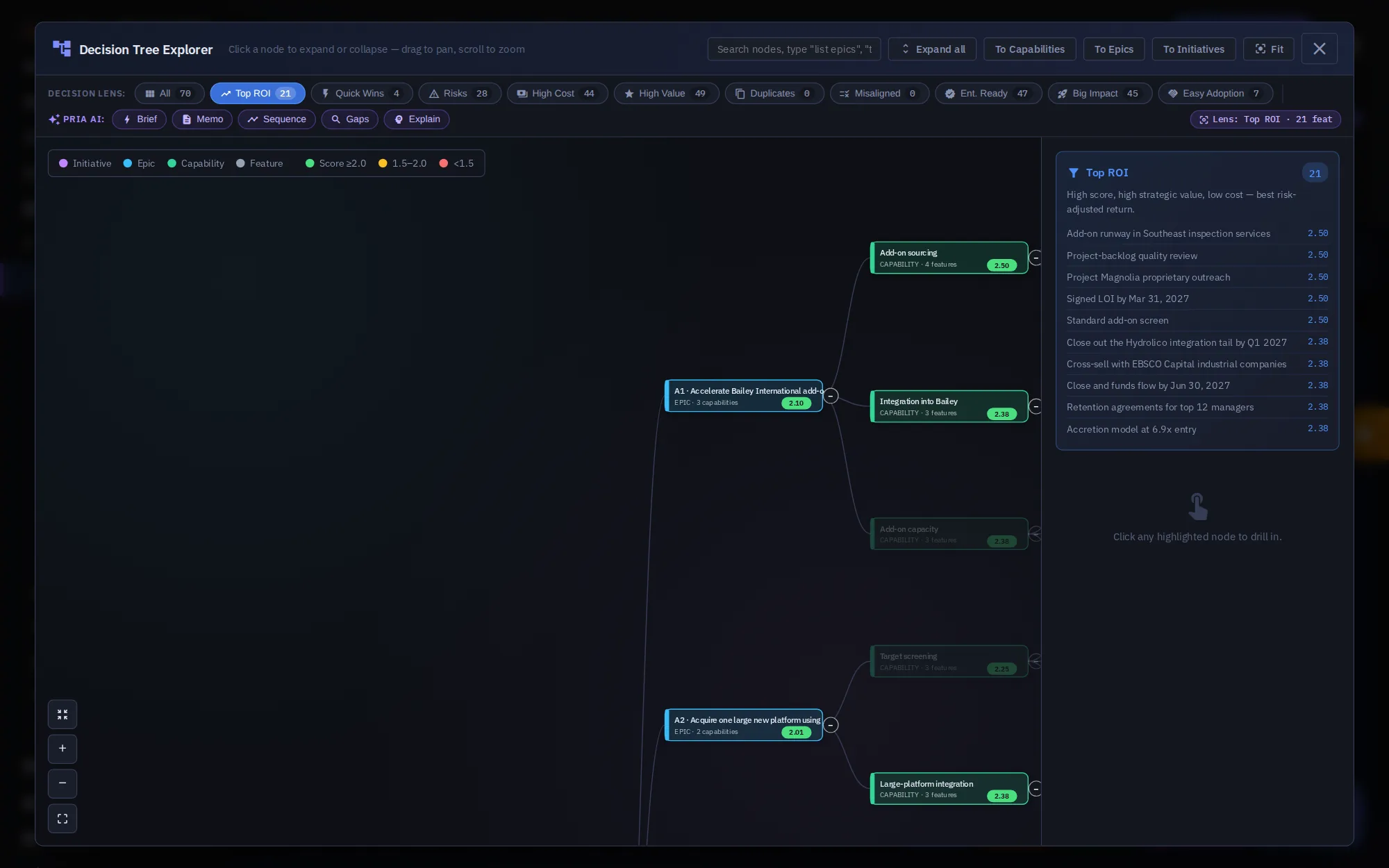Click the Decision Tree Explorer logo icon
This screenshot has width=1389, height=868.
coord(62,49)
